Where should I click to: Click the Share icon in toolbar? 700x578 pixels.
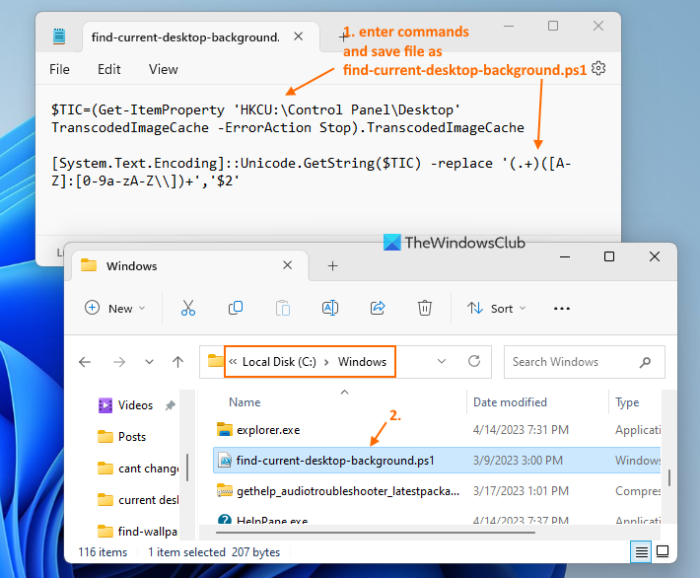pos(378,308)
